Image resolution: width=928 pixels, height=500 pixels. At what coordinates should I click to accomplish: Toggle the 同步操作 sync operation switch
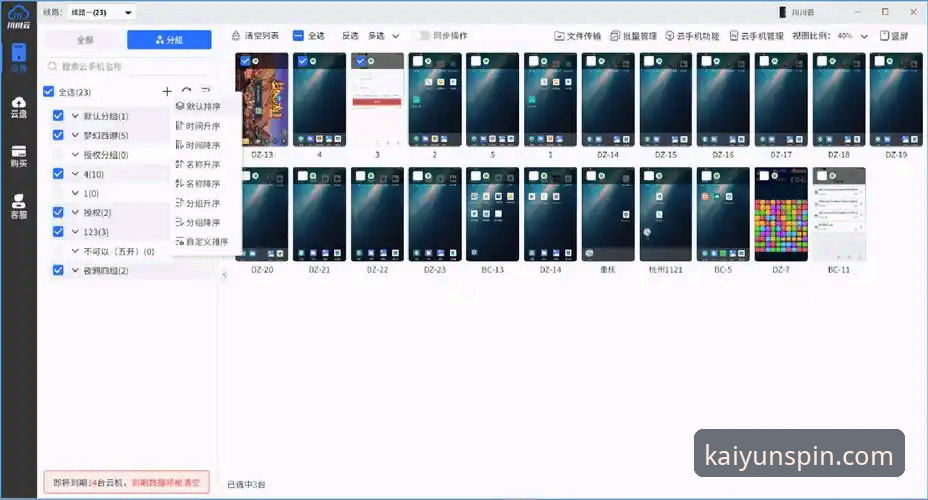pos(421,36)
